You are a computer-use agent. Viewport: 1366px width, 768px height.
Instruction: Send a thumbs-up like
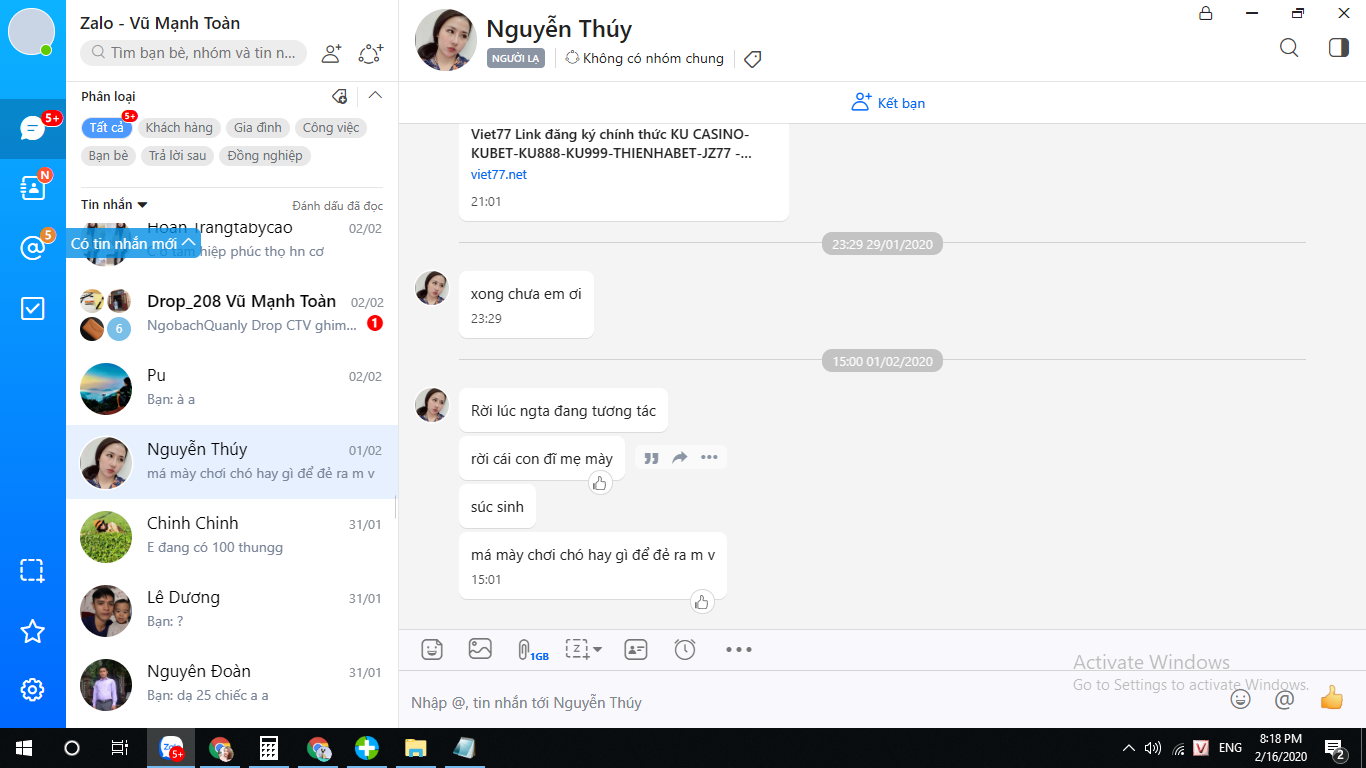1332,697
